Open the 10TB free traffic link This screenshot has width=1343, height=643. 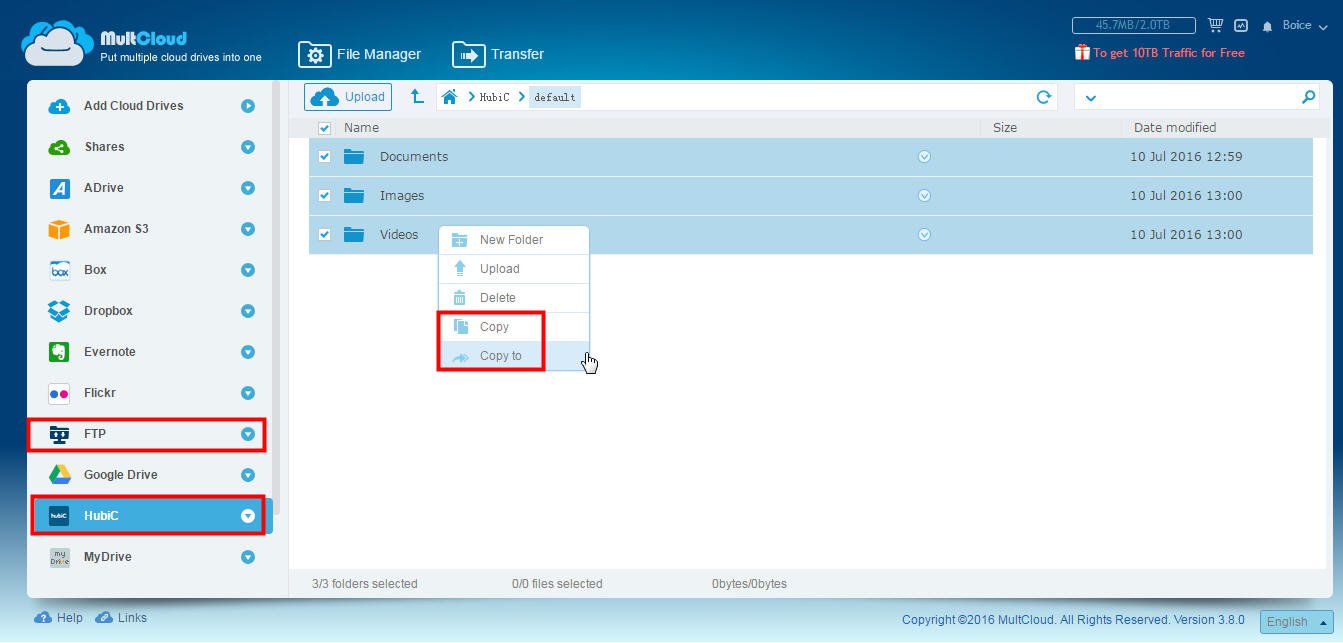[x=1168, y=53]
